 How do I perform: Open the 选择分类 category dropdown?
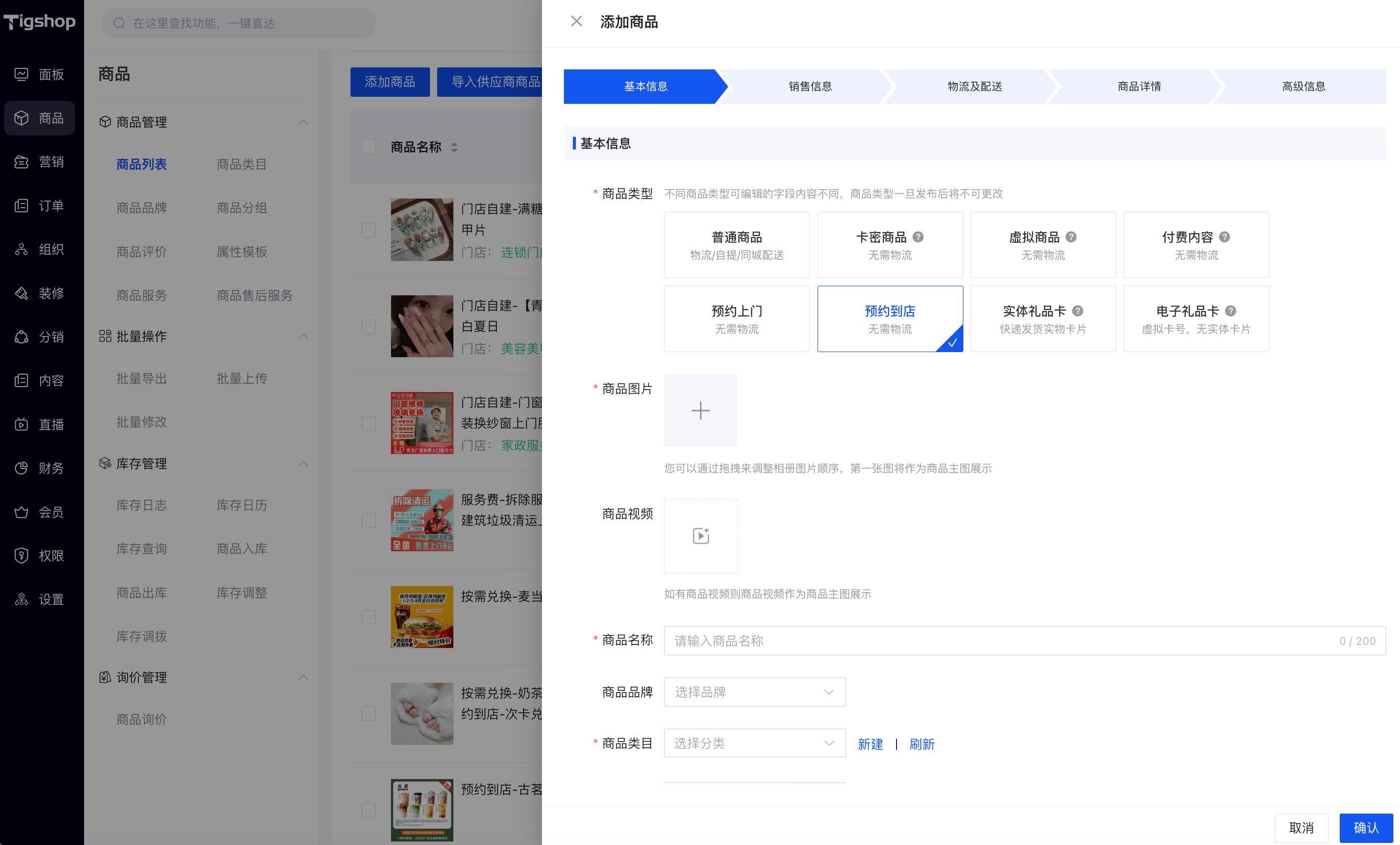pyautogui.click(x=755, y=743)
